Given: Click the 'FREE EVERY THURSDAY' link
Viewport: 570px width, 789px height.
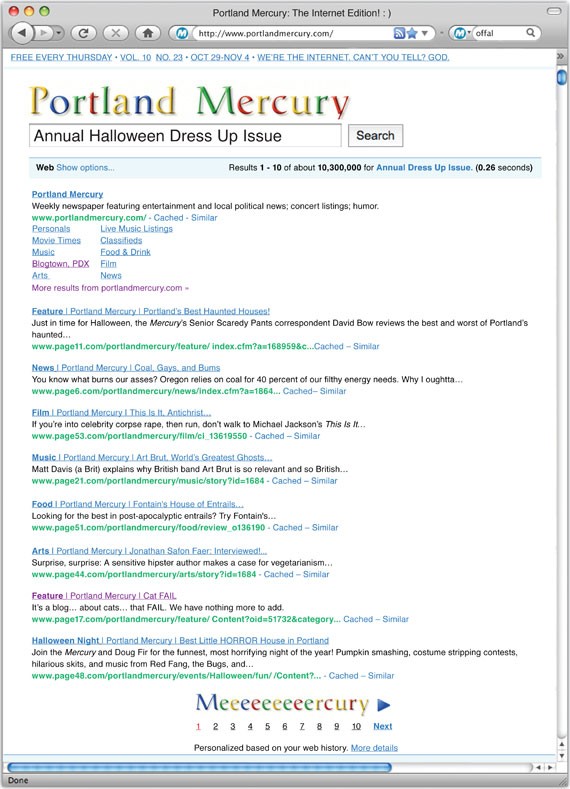Looking at the screenshot, I should coord(61,57).
